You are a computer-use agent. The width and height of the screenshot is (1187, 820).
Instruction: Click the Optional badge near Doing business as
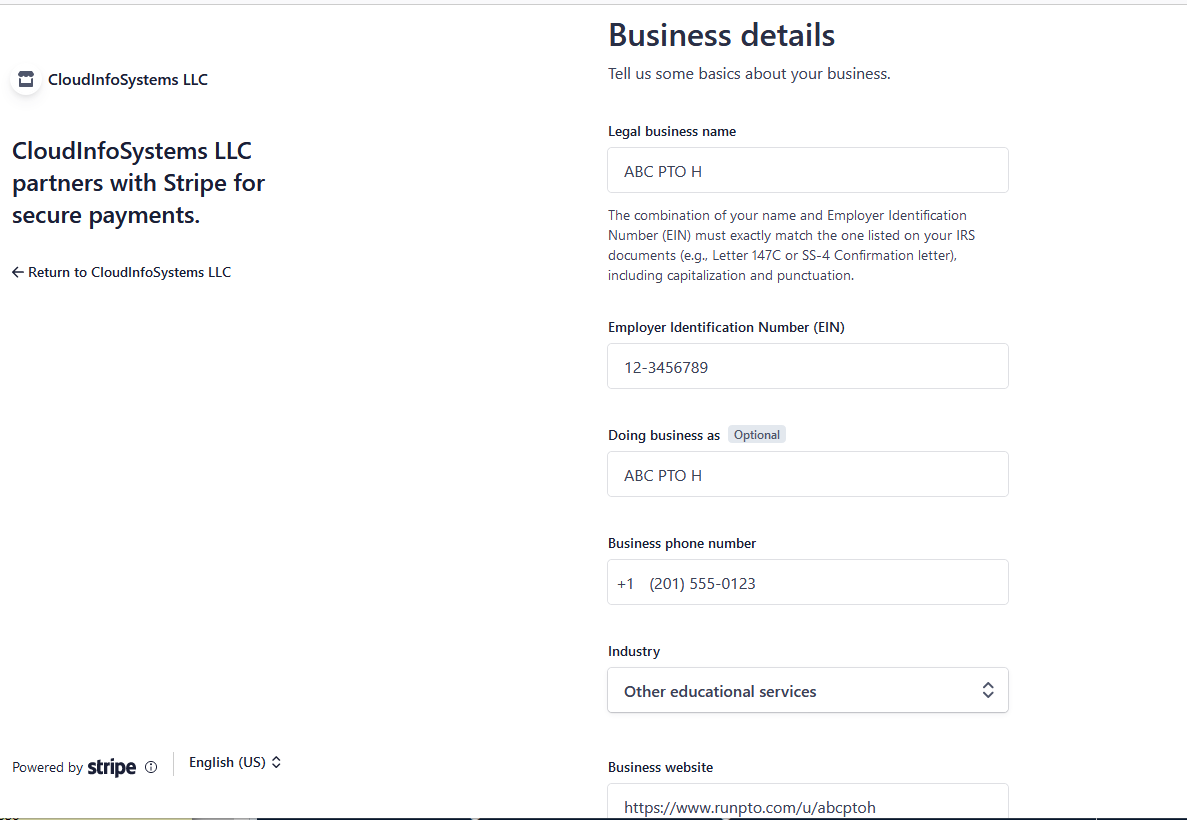[756, 434]
